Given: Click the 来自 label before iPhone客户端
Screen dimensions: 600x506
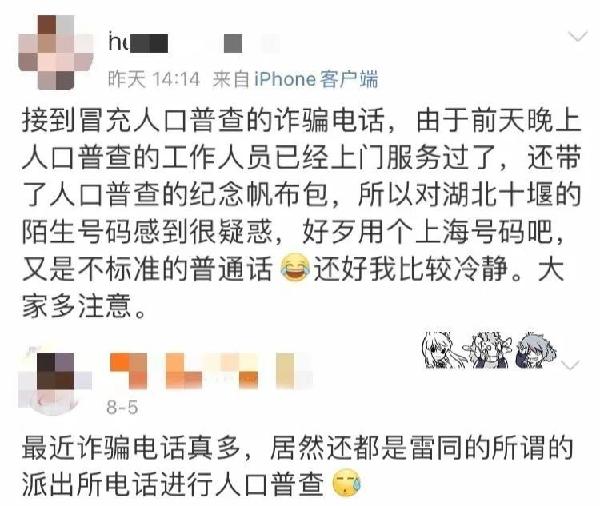Looking at the screenshot, I should coord(232,79).
